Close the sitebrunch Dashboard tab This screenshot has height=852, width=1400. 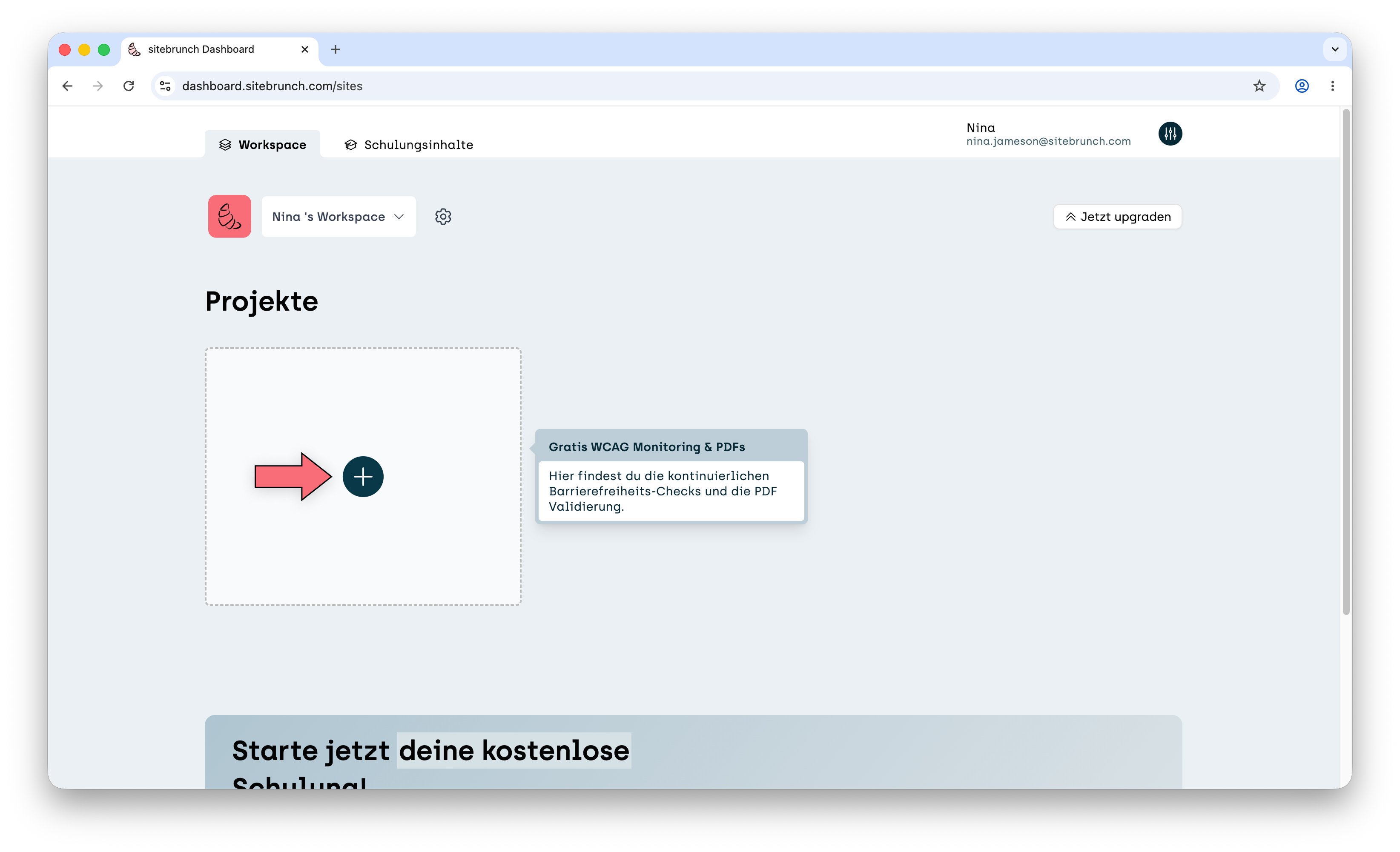pos(304,49)
